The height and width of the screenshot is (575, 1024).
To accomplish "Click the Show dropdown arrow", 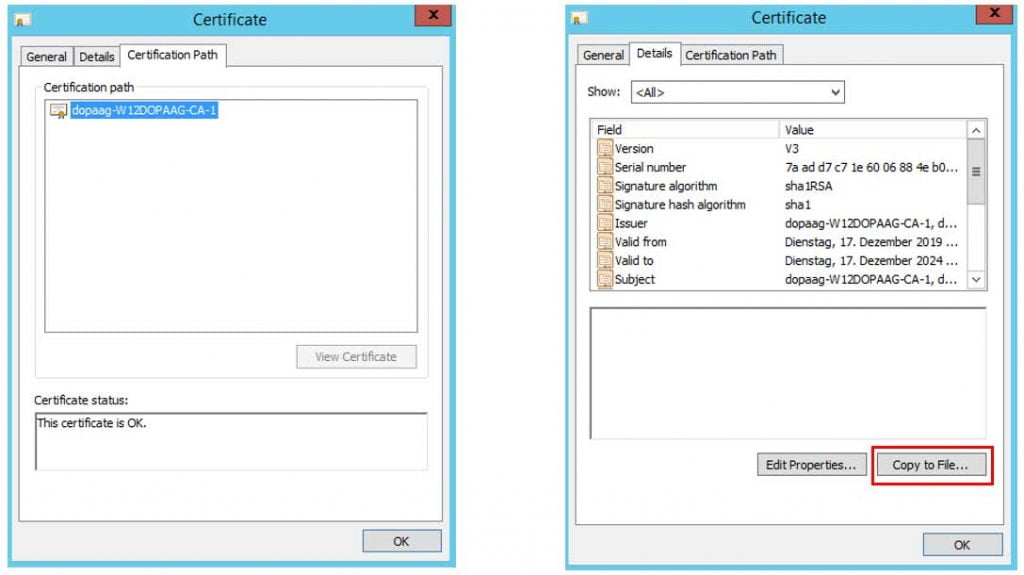I will click(x=835, y=92).
